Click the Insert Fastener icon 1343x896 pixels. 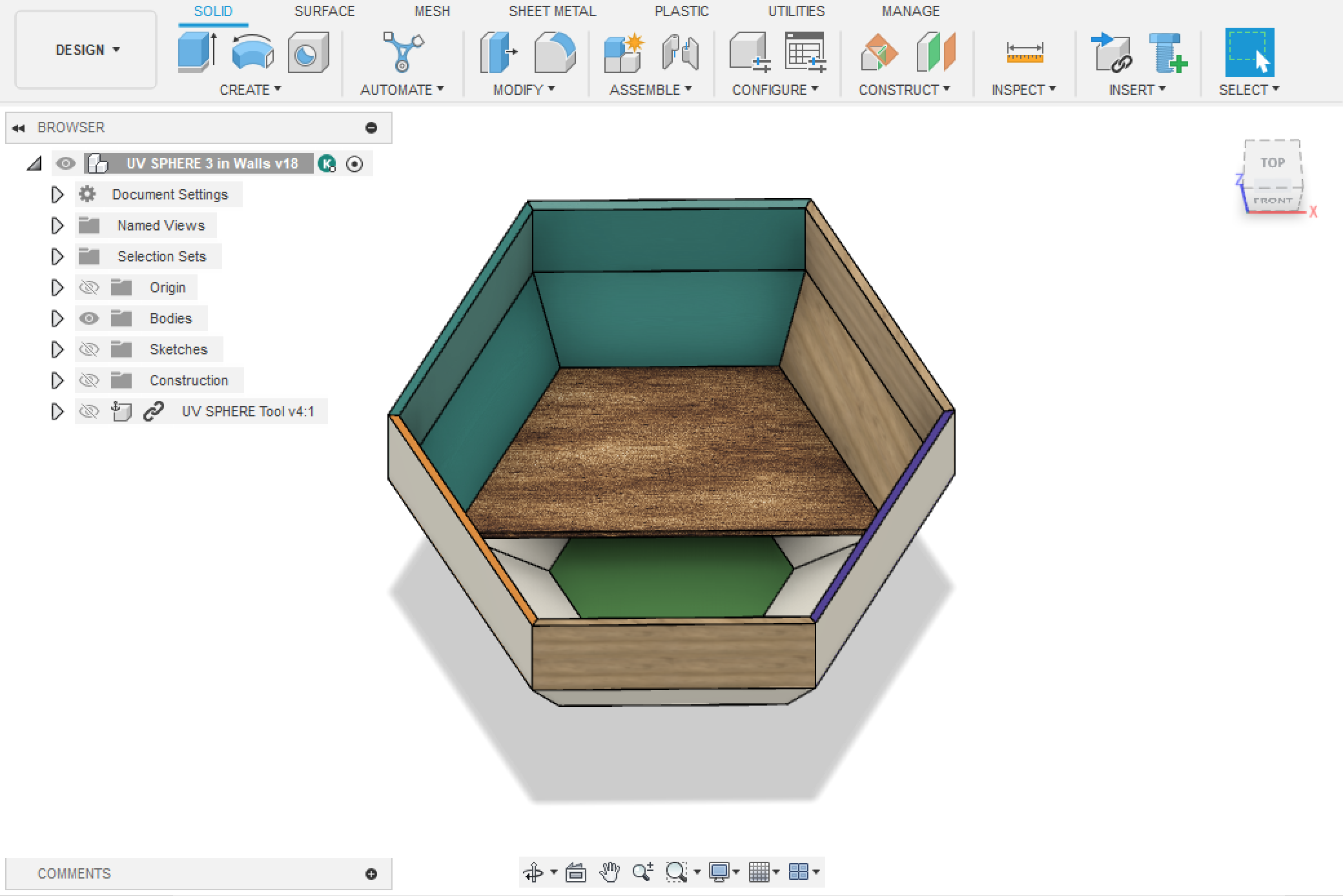1168,52
